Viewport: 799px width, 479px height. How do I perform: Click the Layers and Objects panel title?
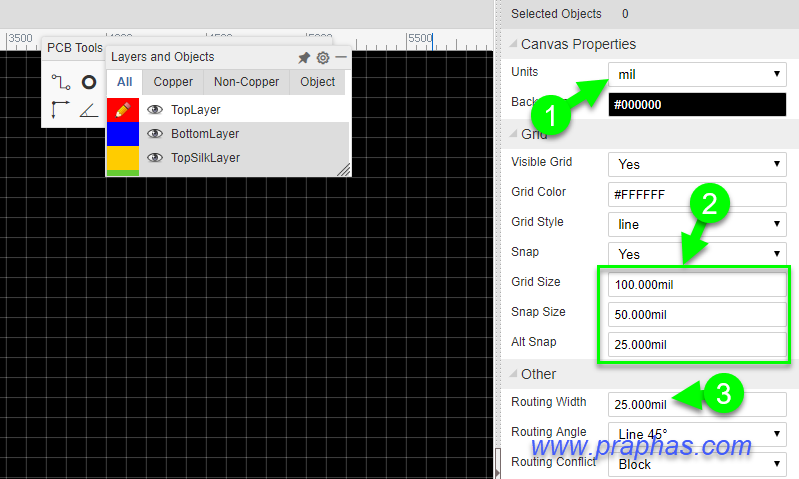[x=163, y=57]
